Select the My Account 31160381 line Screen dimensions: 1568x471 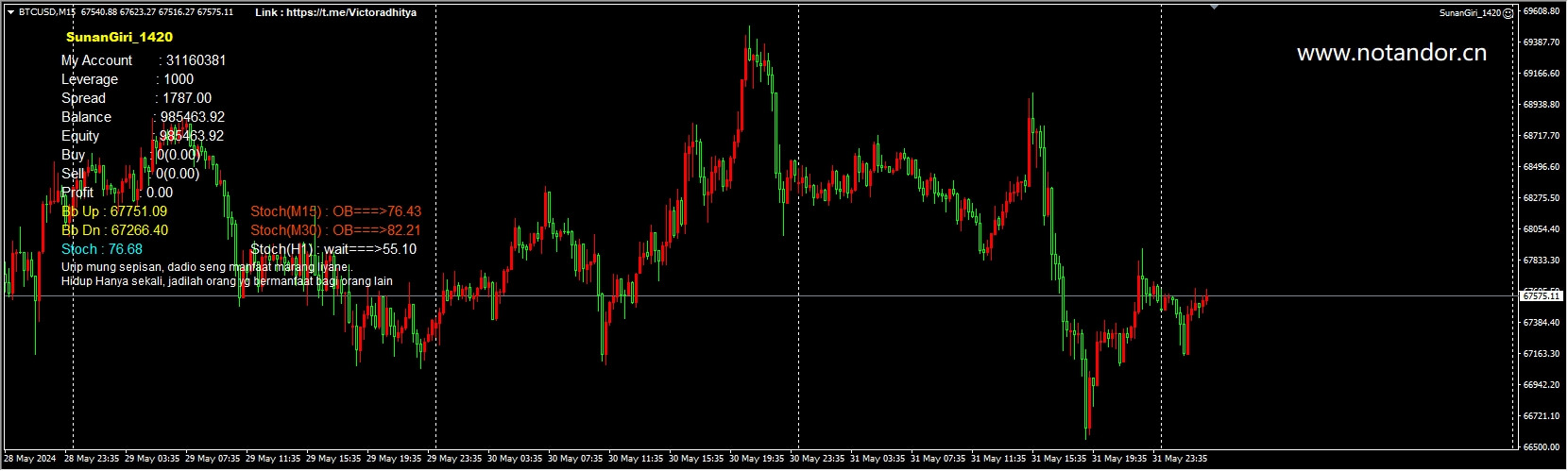click(x=144, y=60)
